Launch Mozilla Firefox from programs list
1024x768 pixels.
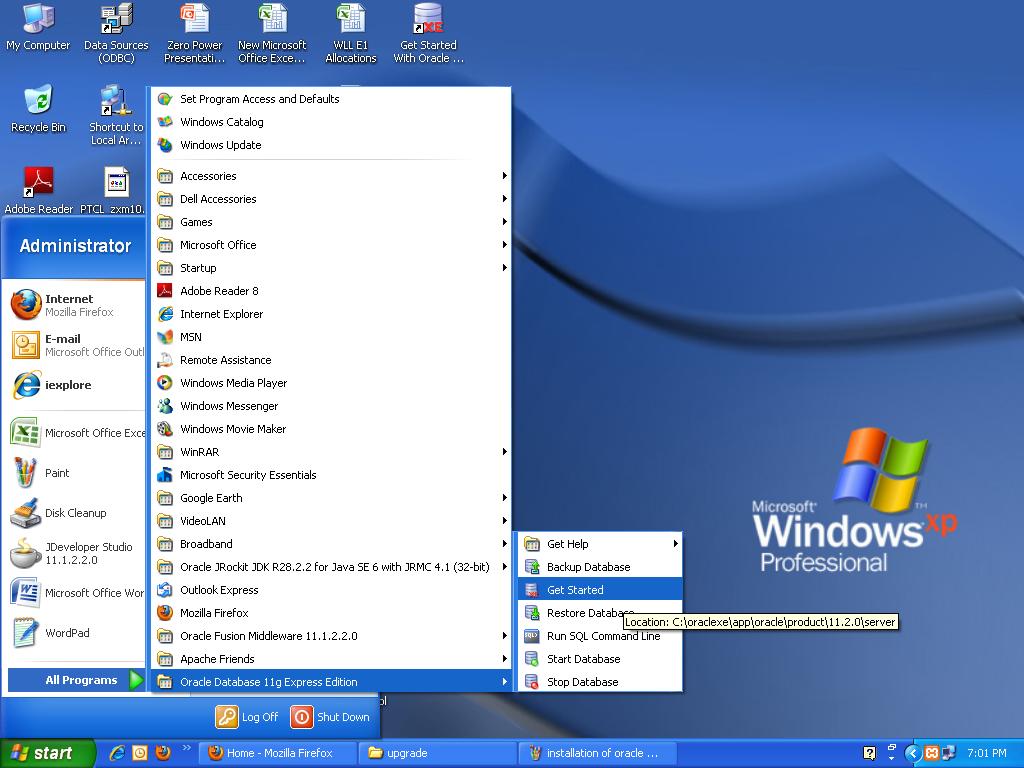331,613
